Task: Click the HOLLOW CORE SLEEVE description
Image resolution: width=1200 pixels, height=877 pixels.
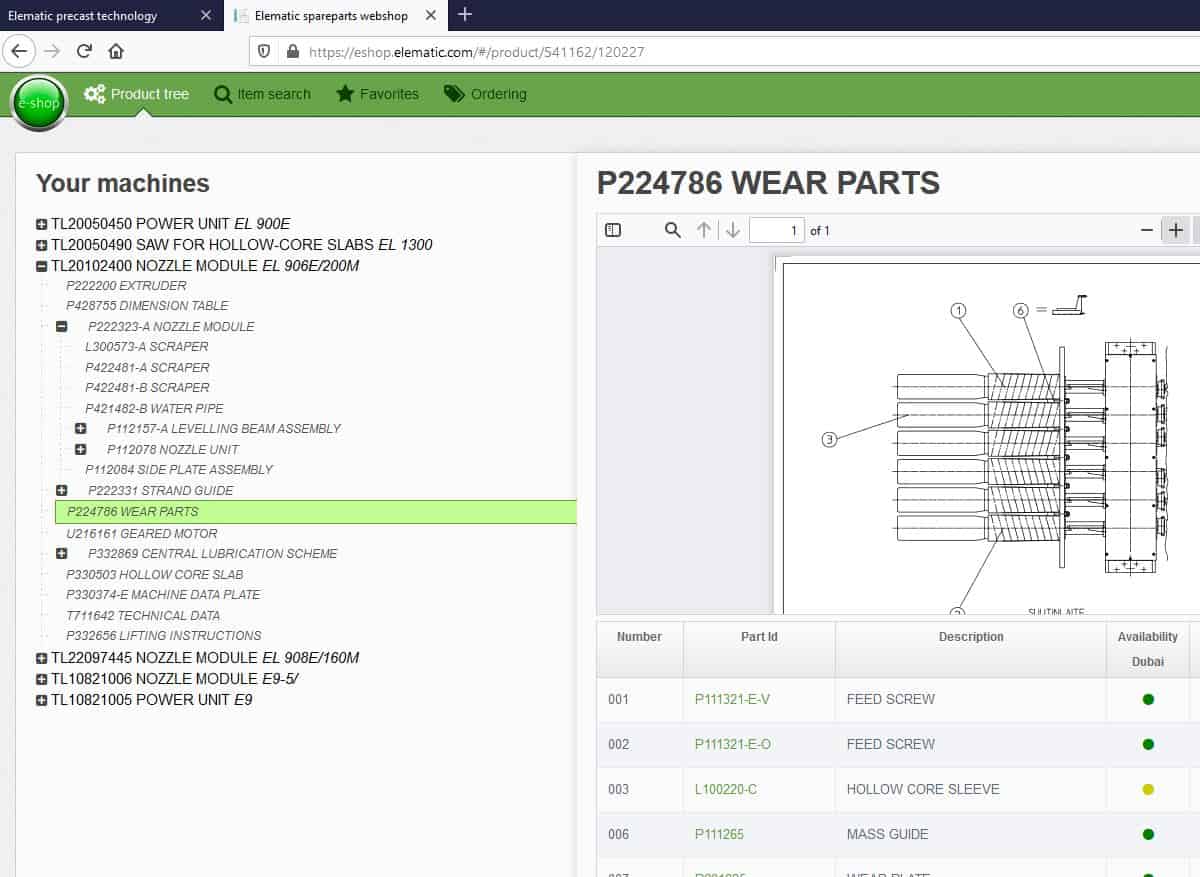Action: click(923, 789)
